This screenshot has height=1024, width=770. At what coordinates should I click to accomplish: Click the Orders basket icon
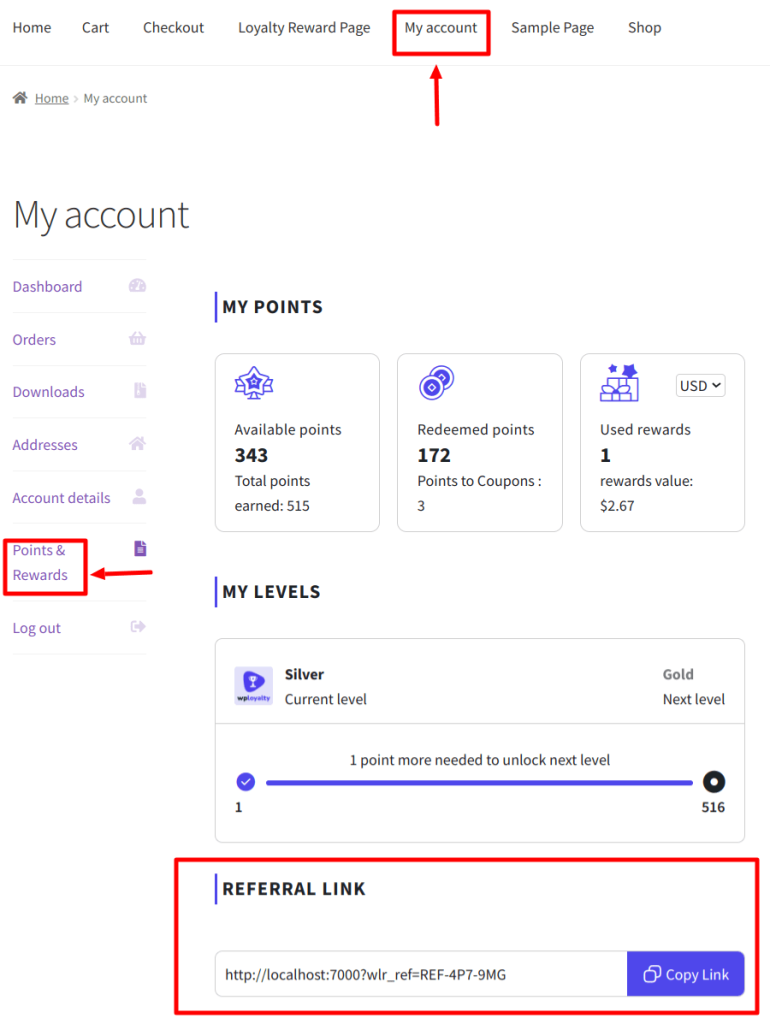[x=137, y=338]
